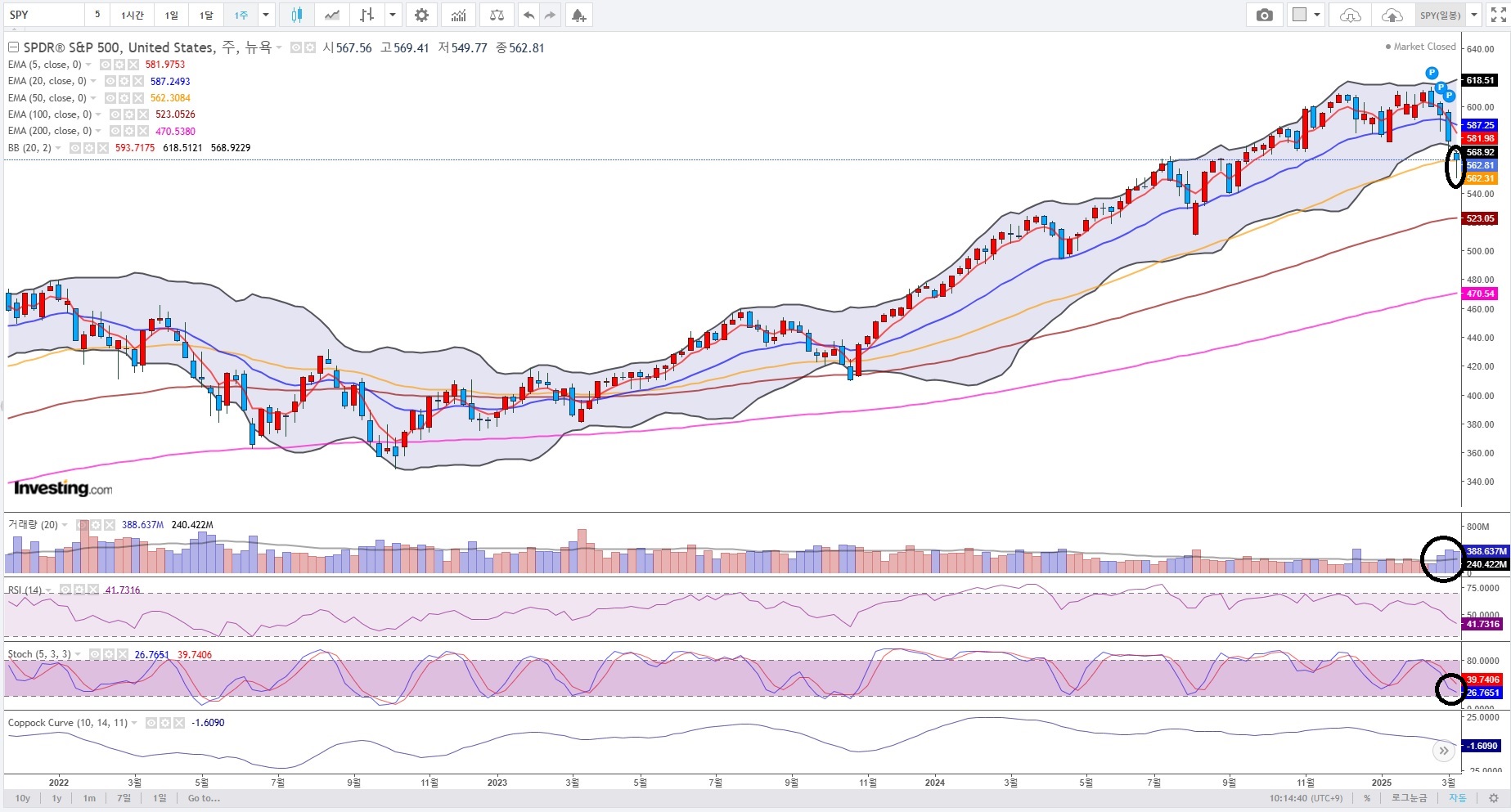1511x812 pixels.
Task: Toggle the 로그눈금 log scale
Action: 1409,798
